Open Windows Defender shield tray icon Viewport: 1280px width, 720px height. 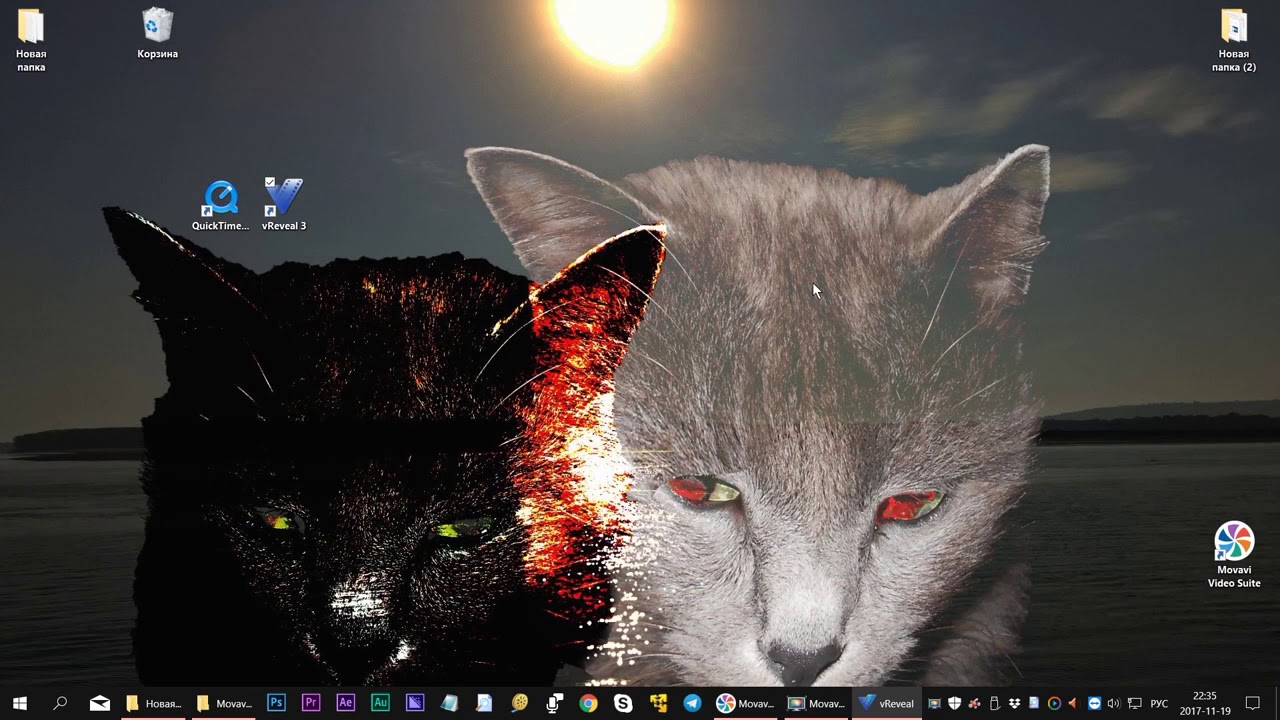tap(954, 703)
